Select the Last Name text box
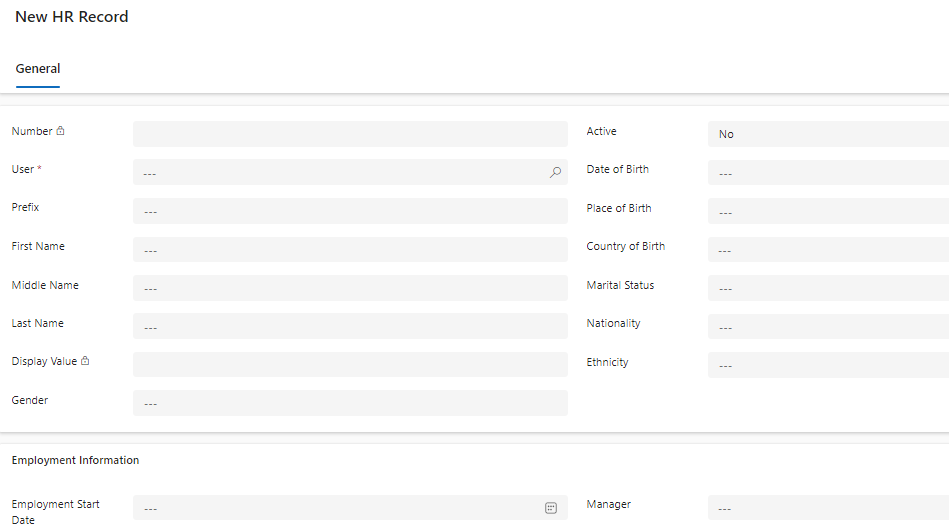The height and width of the screenshot is (531, 949). pyautogui.click(x=350, y=326)
